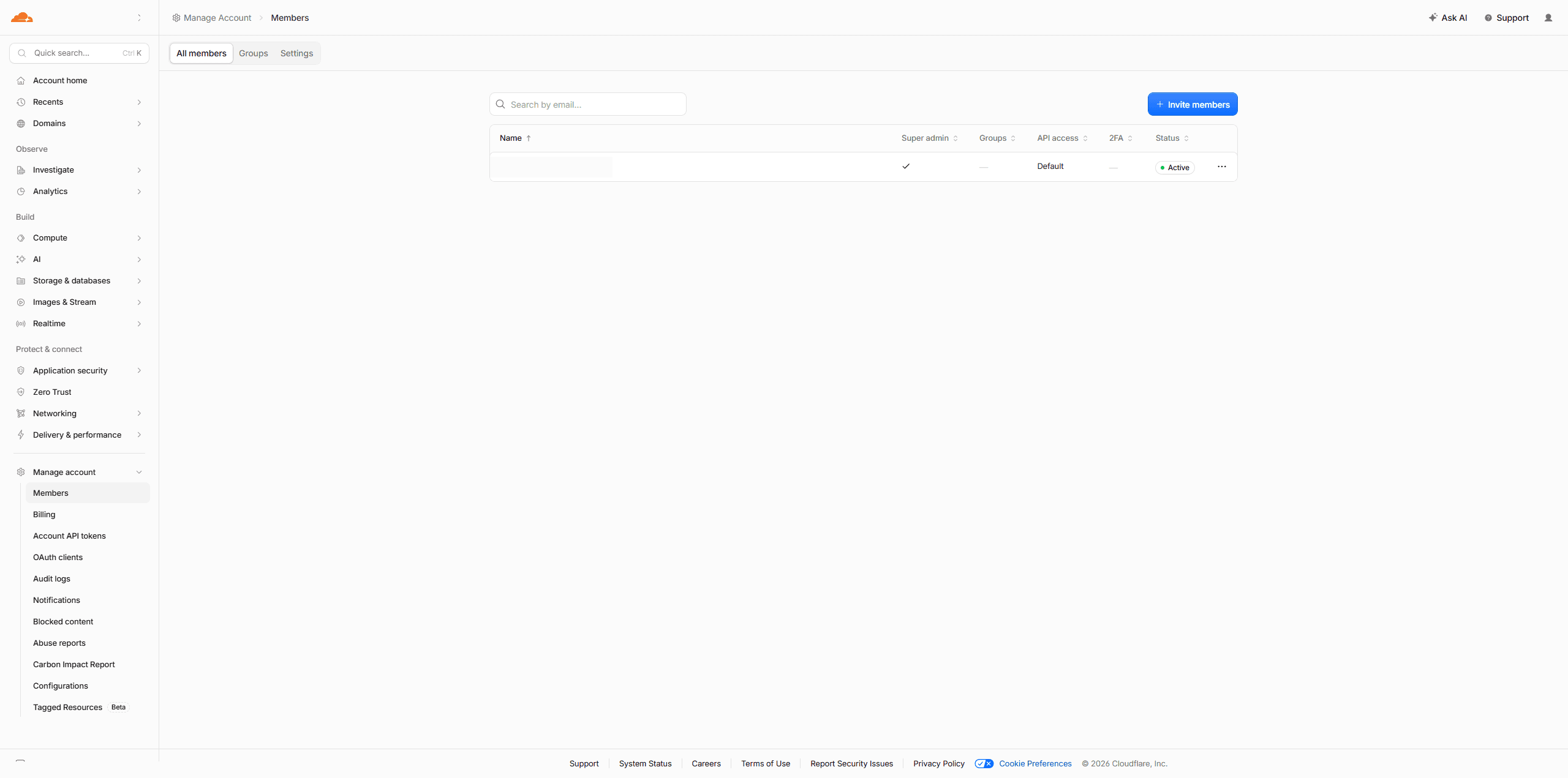Click the Account home house icon
The height and width of the screenshot is (778, 1568).
[x=21, y=81]
